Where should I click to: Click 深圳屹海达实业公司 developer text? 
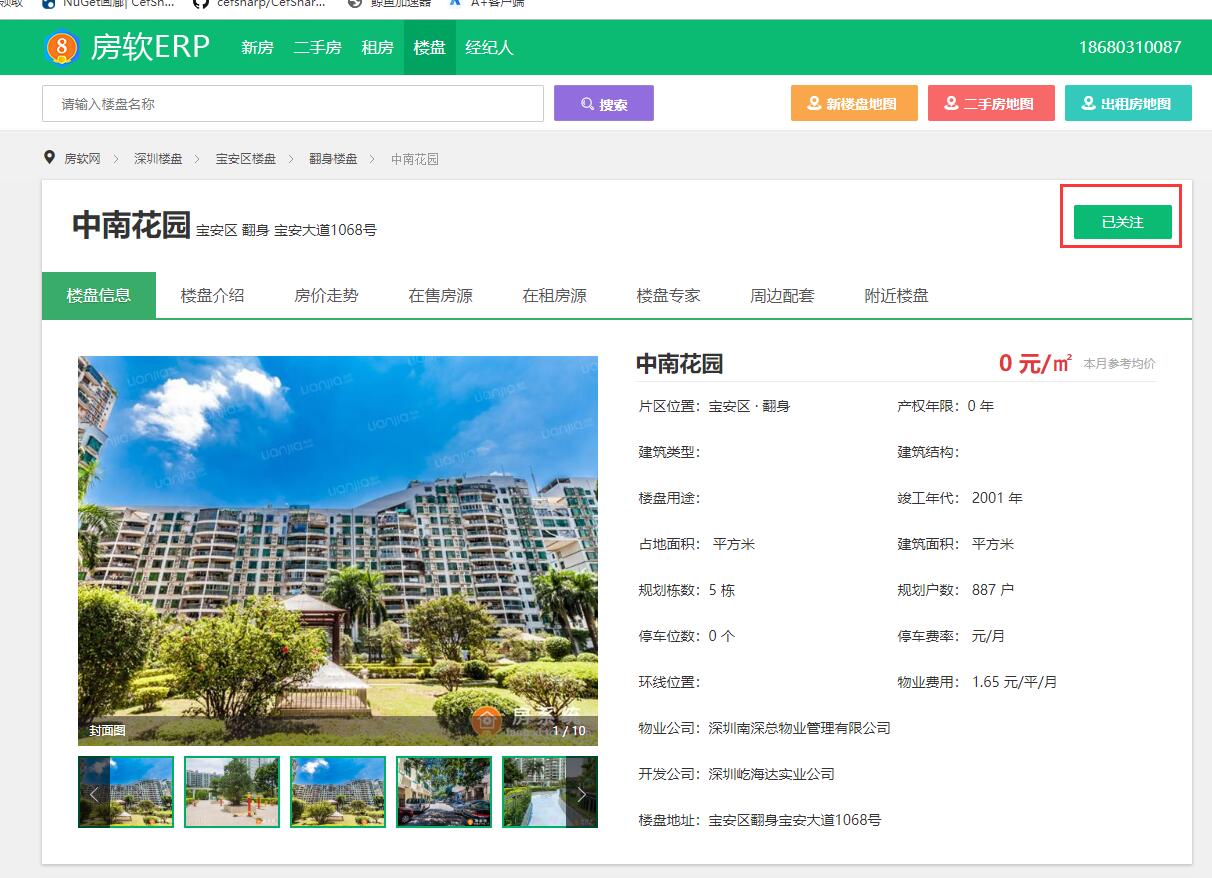pos(772,774)
